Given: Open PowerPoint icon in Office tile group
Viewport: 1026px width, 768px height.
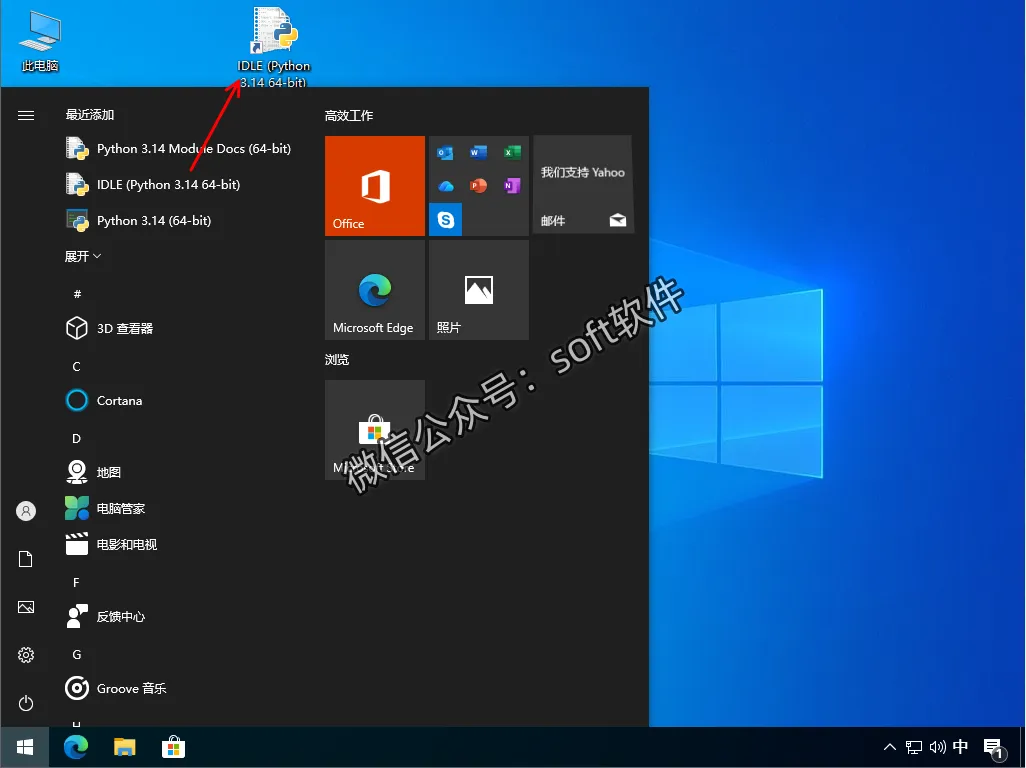Looking at the screenshot, I should tap(478, 186).
